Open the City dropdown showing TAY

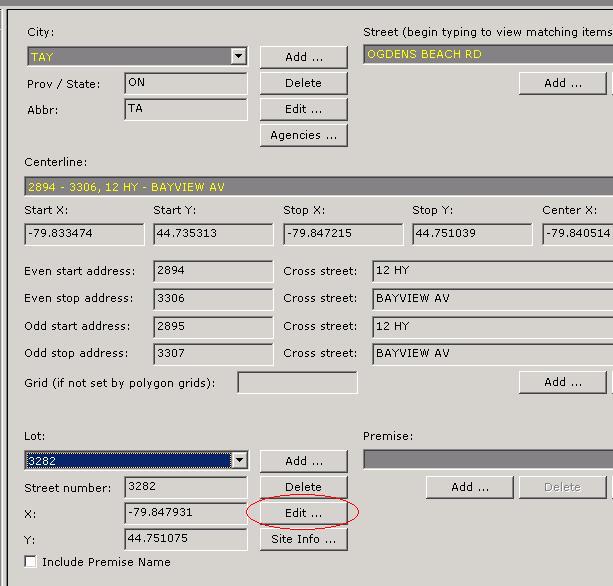point(238,57)
